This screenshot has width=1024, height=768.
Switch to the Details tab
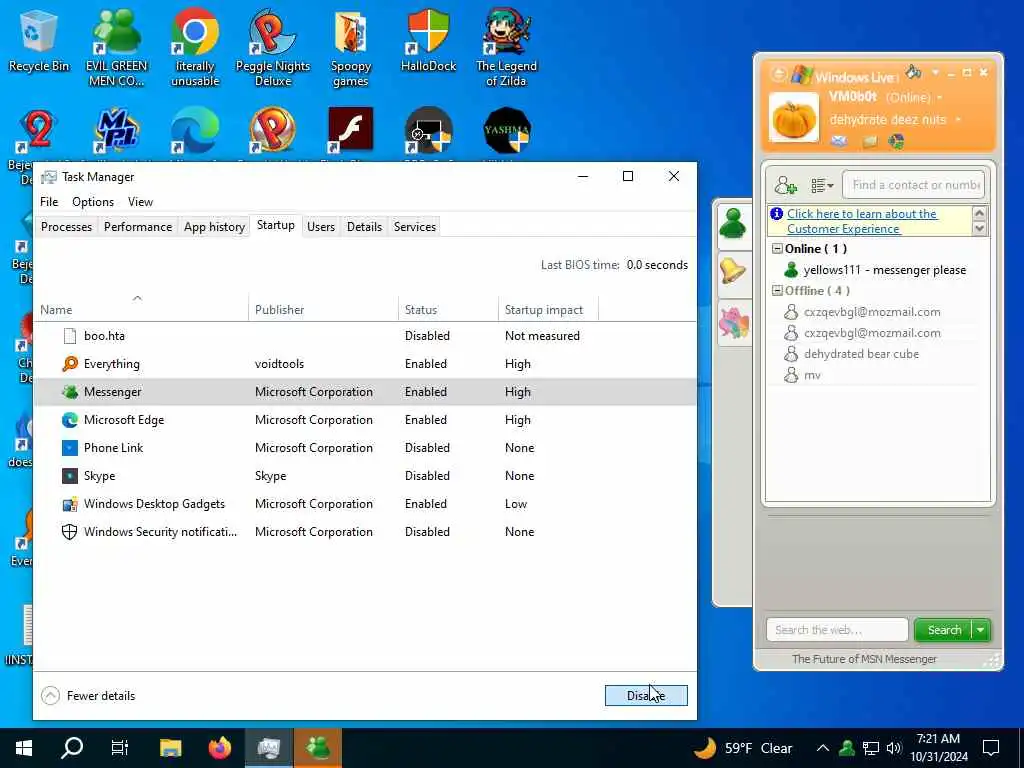(364, 227)
